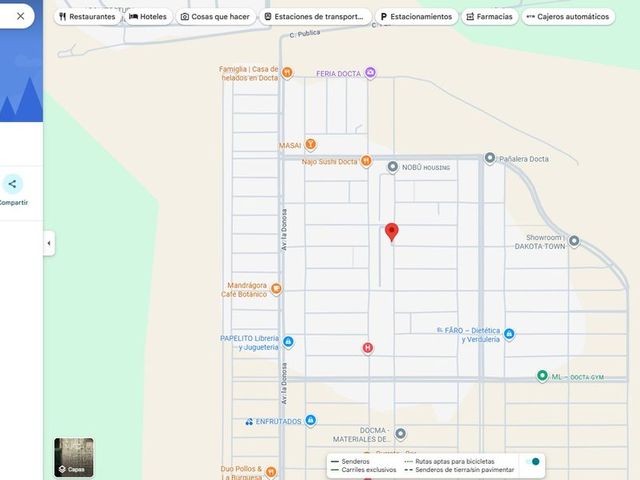Click the Compartir share icon

click(x=12, y=184)
